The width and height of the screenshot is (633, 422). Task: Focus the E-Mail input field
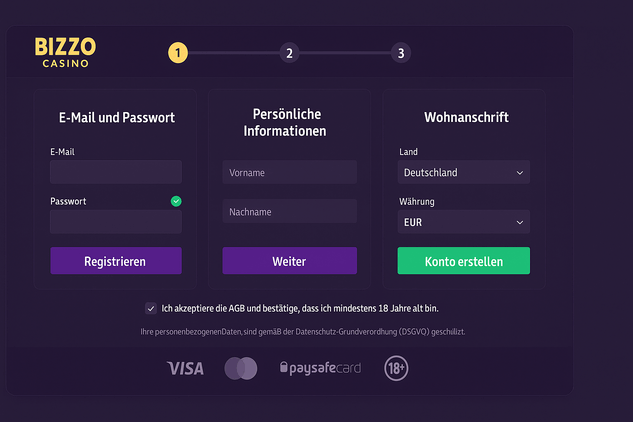click(116, 172)
